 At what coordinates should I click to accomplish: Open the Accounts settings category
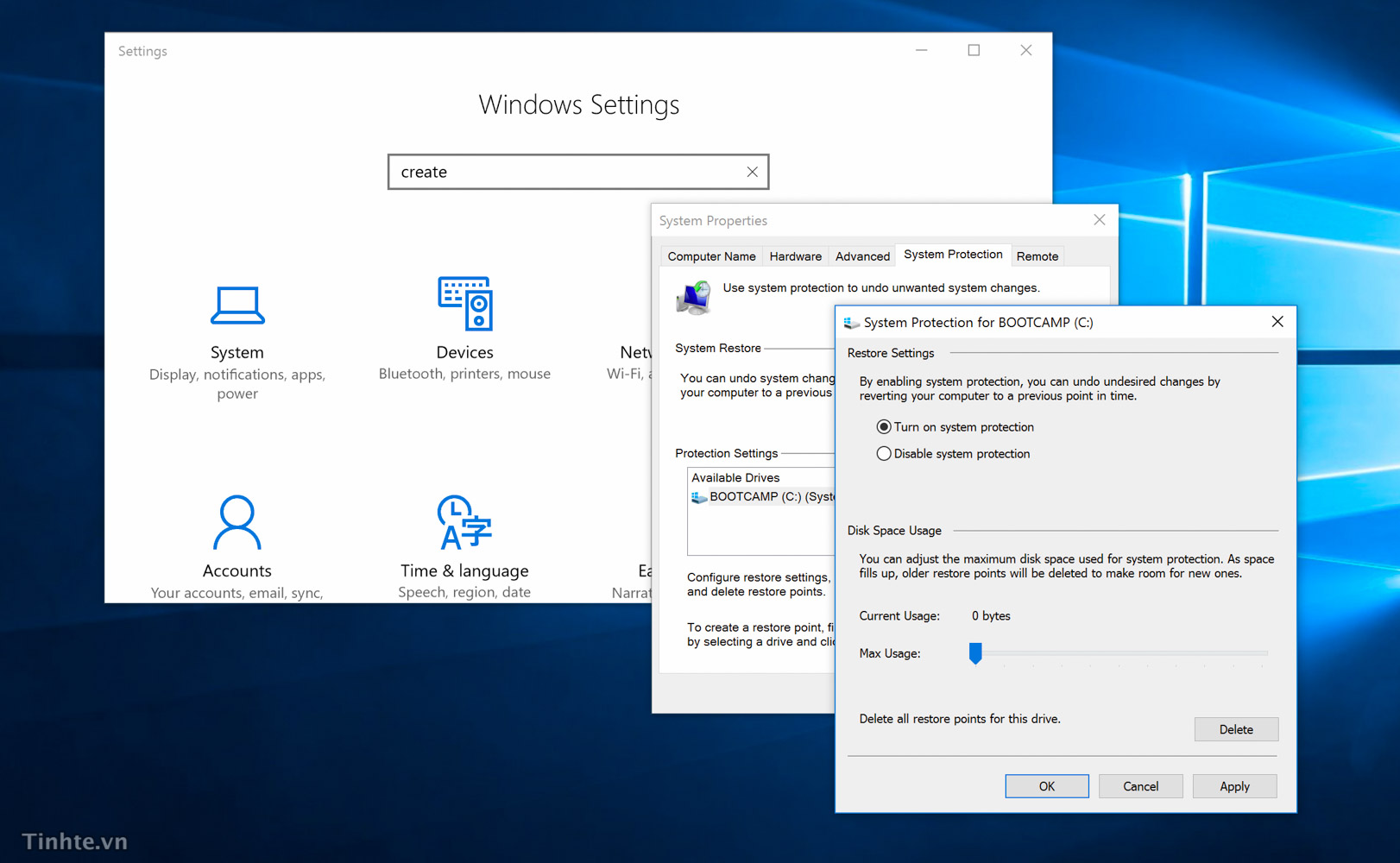[x=236, y=547]
